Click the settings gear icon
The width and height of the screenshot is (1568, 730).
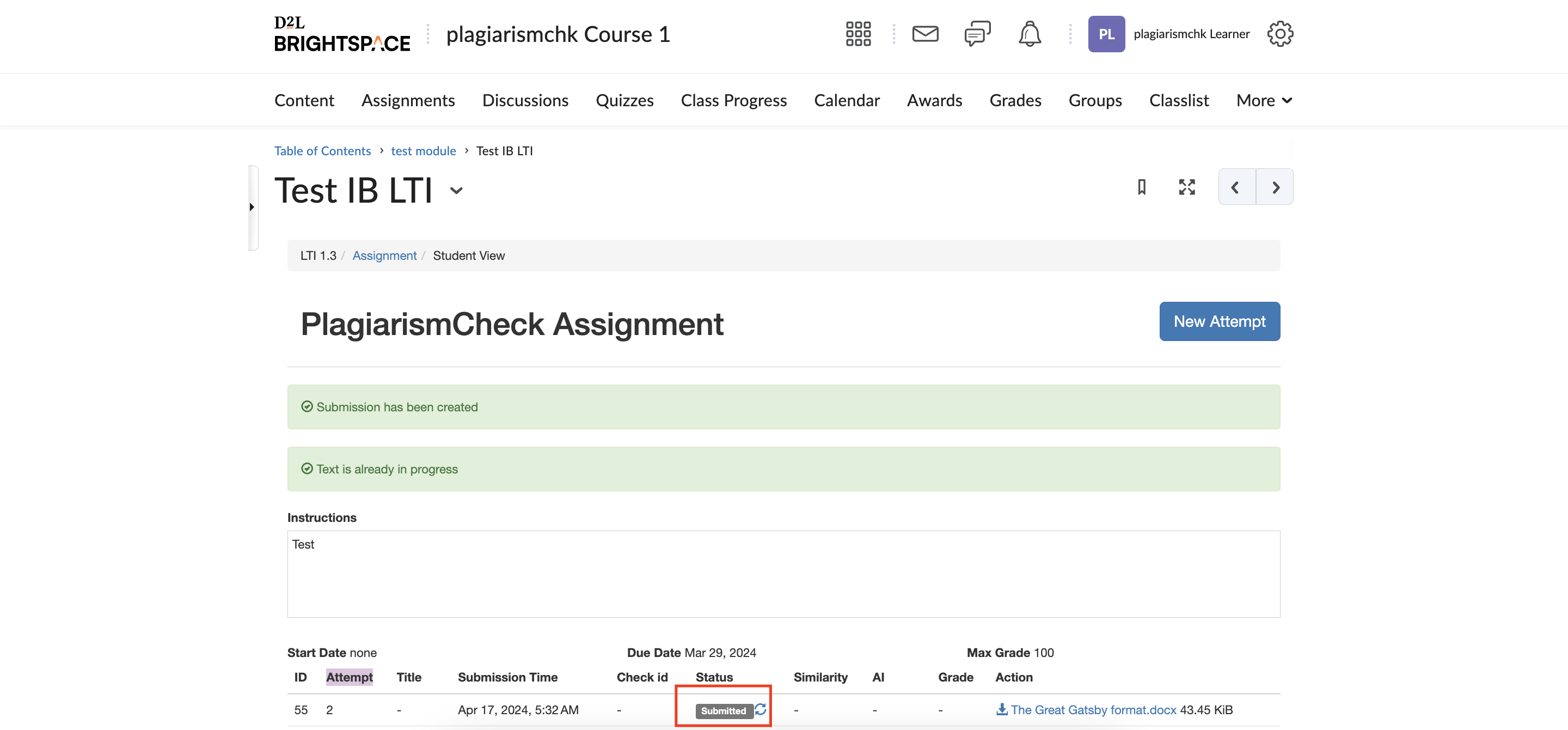click(x=1280, y=33)
